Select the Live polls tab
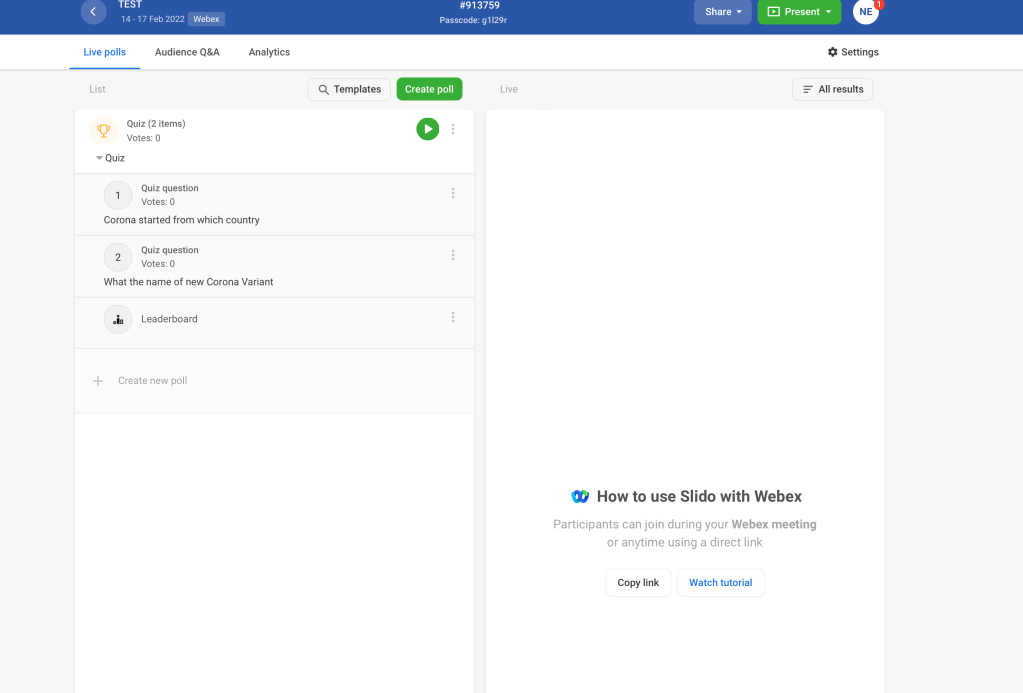Screen dimensions: 1023x693 [104, 52]
